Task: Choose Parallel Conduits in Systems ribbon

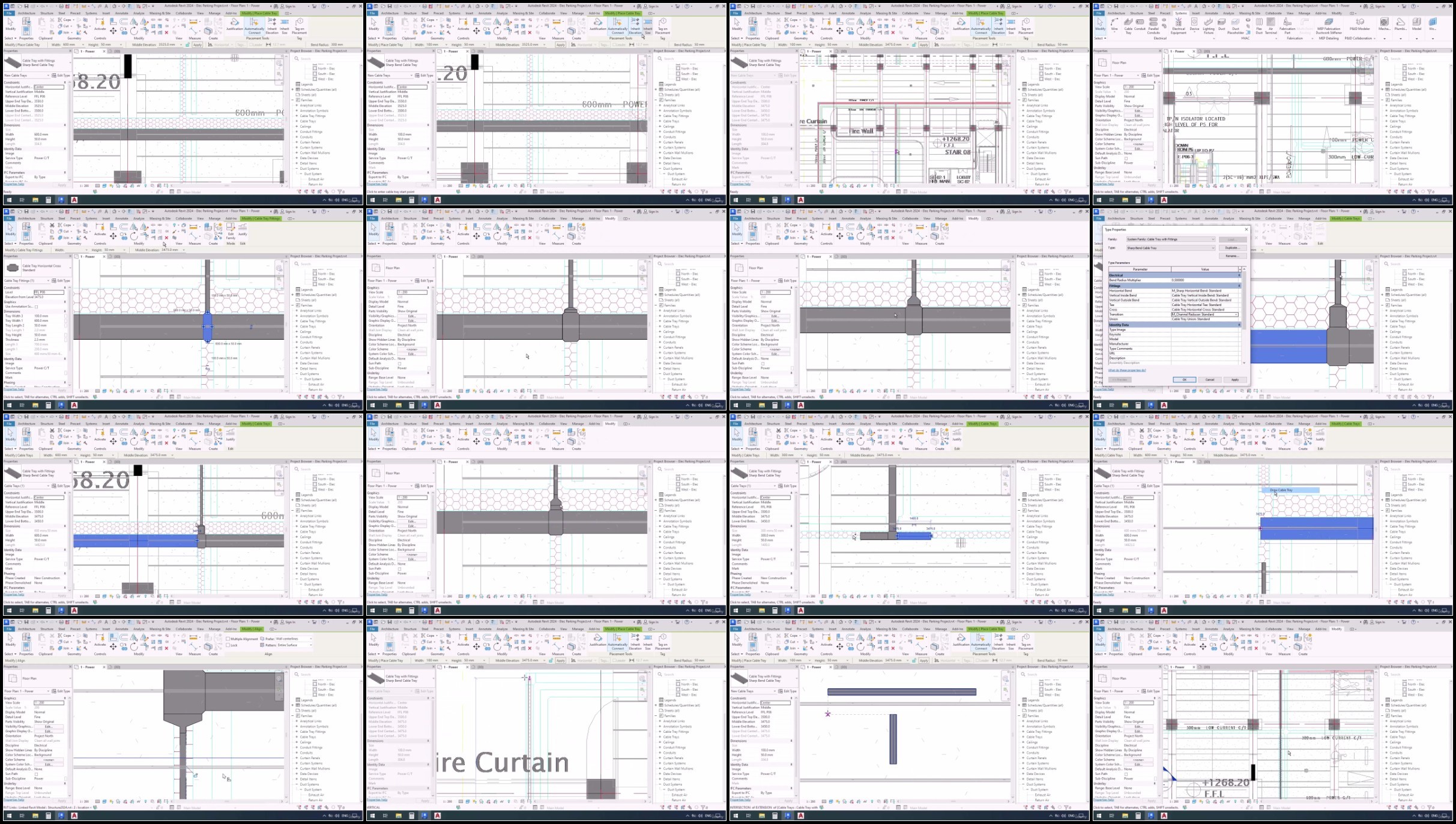Action: click(x=1153, y=26)
